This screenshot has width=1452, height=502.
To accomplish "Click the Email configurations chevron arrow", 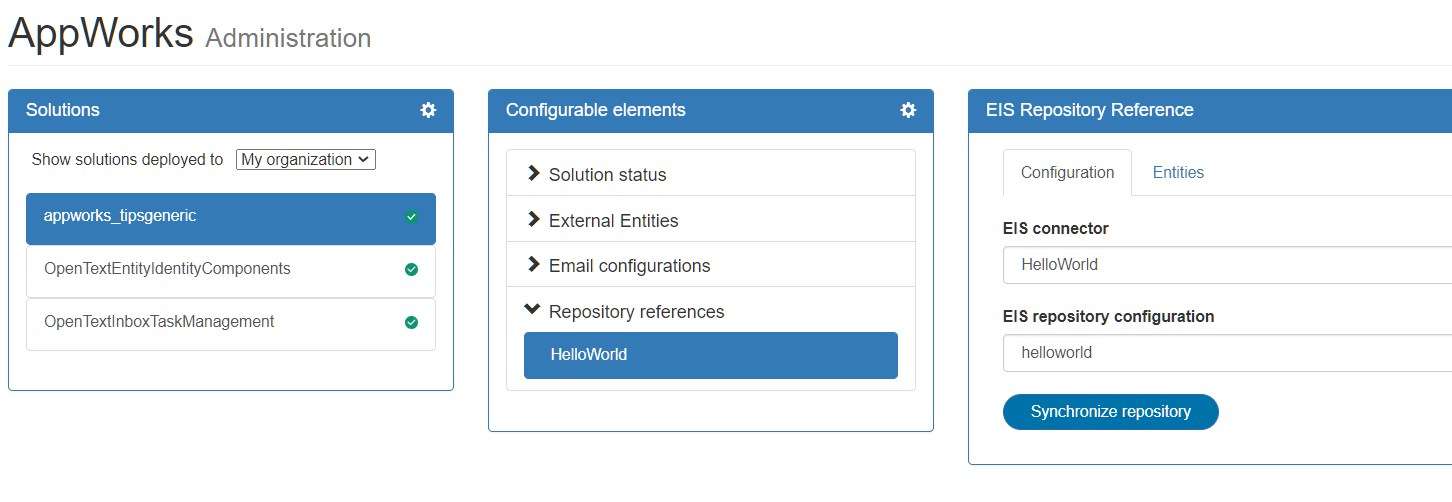I will point(534,265).
